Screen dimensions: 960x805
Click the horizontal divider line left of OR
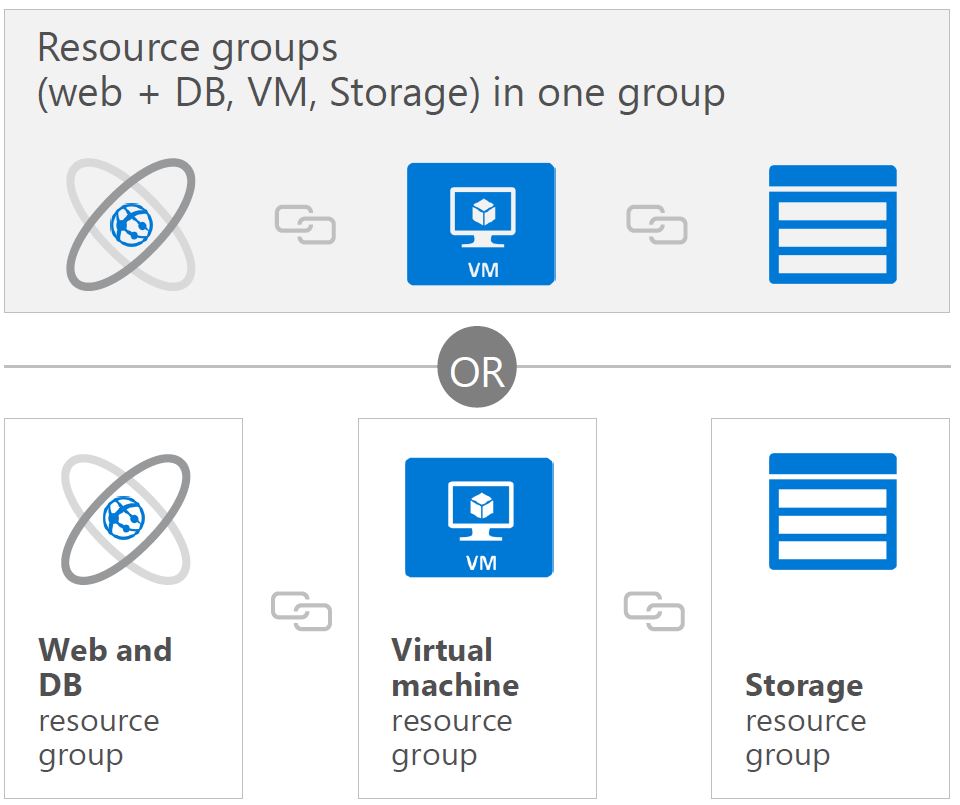pyautogui.click(x=220, y=367)
